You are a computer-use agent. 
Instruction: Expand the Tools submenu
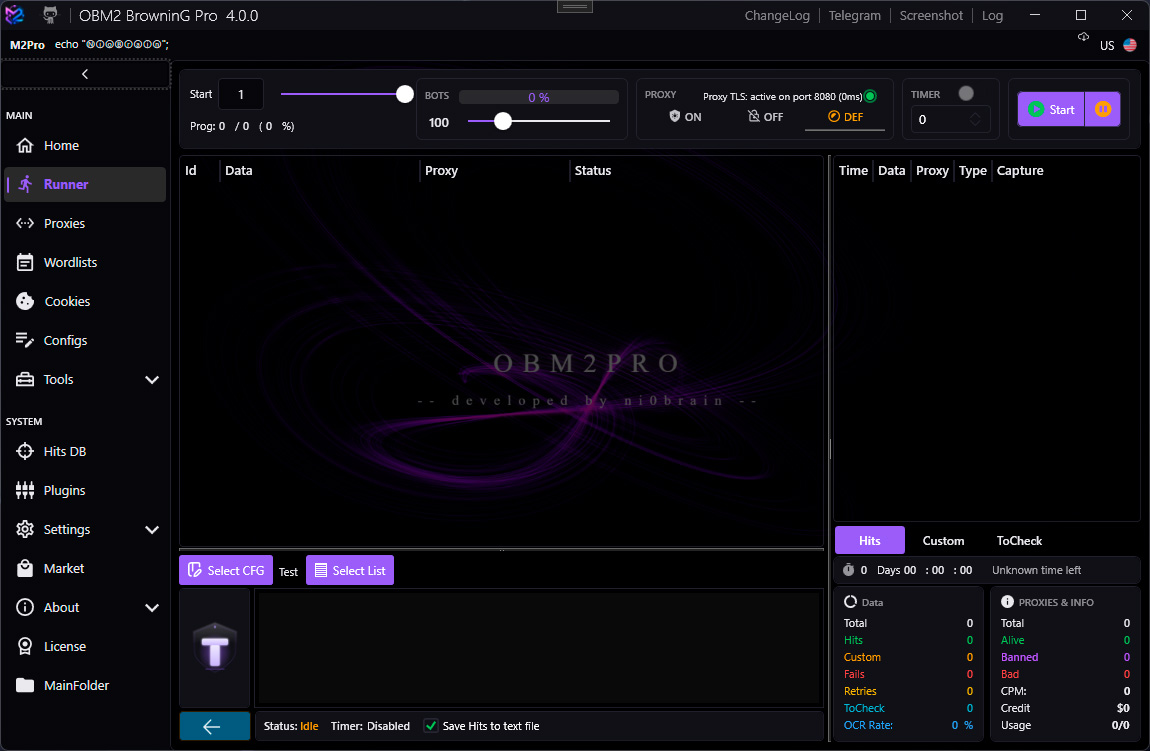point(152,379)
